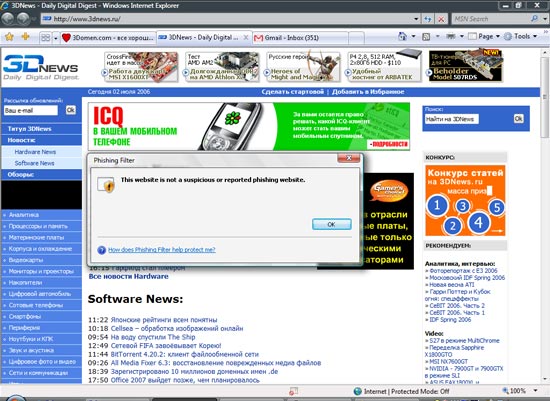Open the Print dropdown arrow

[462, 36]
